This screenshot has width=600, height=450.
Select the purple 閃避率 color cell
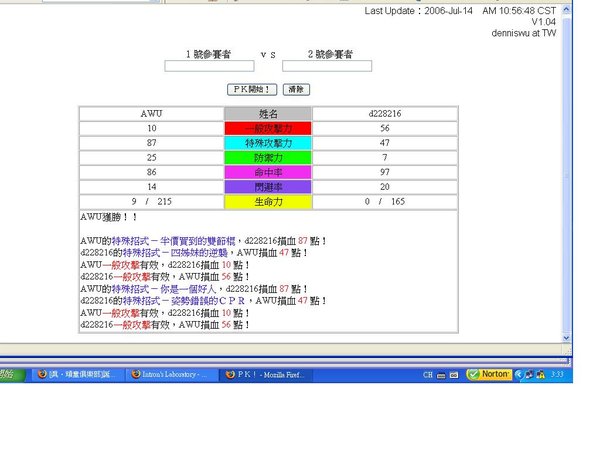click(x=268, y=187)
